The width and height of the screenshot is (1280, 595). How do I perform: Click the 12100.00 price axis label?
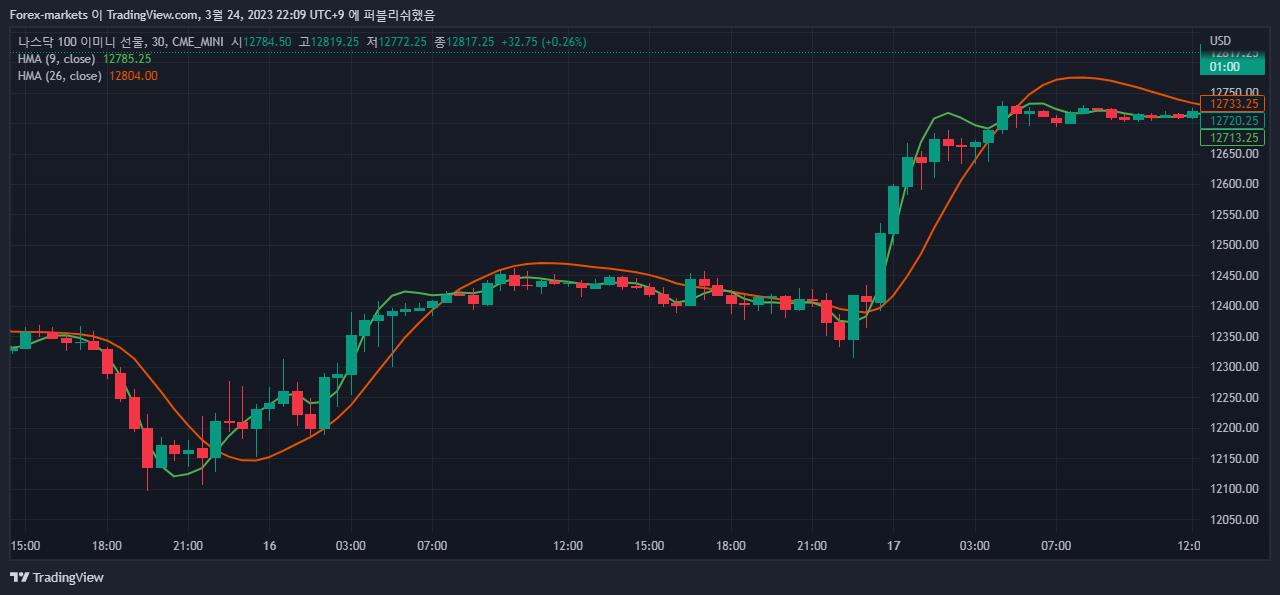click(1234, 489)
